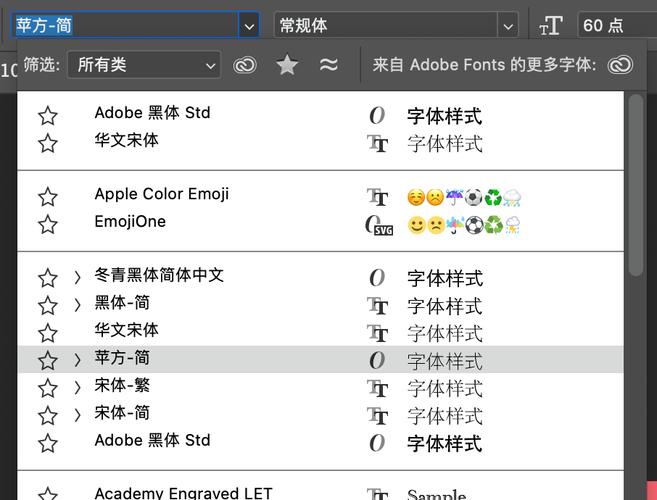
Task: Click TrueType icon on 宋体-繁 row
Action: [x=378, y=389]
